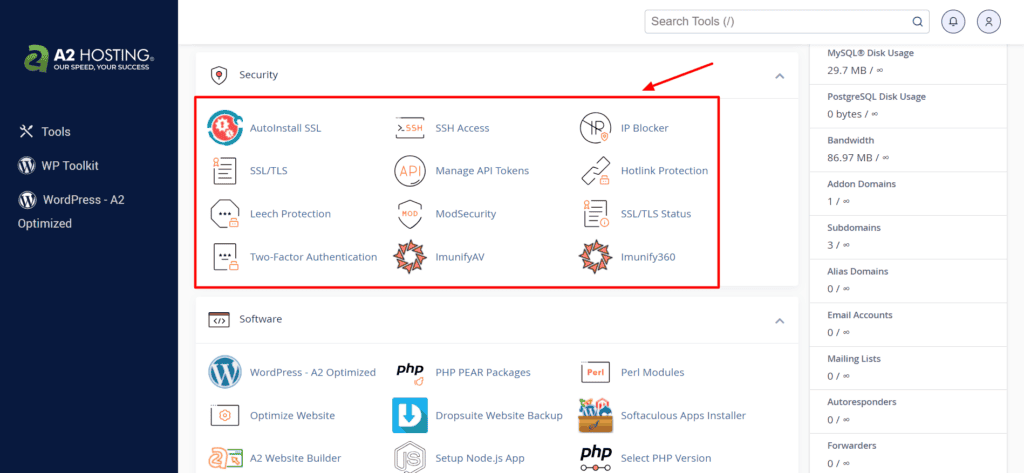Open the PHP PEAR Packages icon
The width and height of the screenshot is (1024, 473).
click(x=410, y=372)
